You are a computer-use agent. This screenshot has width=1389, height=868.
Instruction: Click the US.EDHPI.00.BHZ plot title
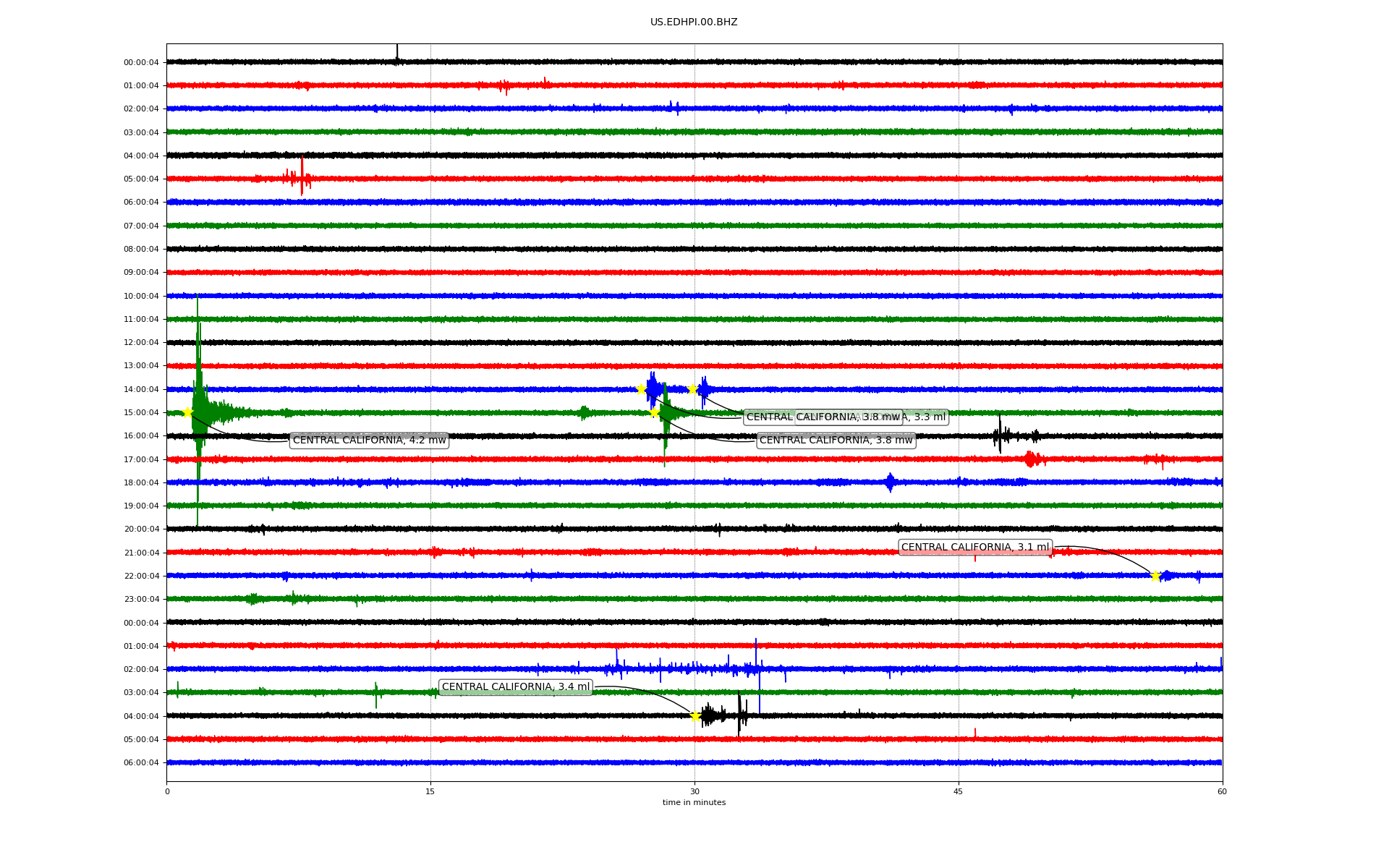tap(694, 22)
